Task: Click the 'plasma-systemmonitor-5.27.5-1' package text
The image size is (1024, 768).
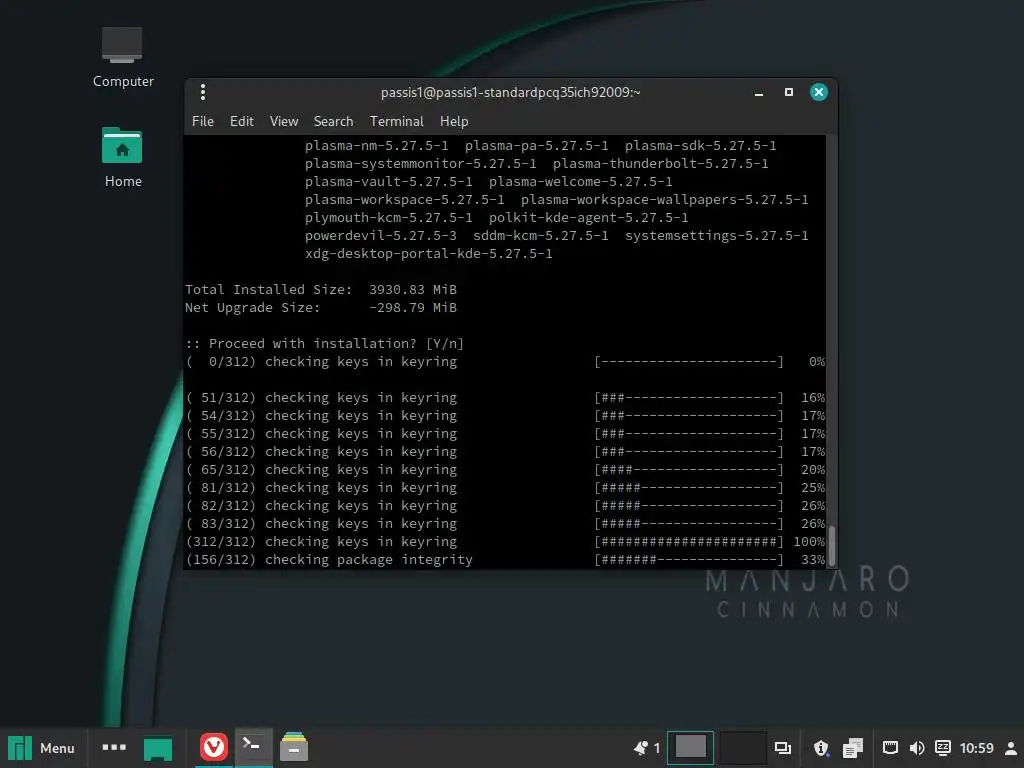Action: pos(421,164)
